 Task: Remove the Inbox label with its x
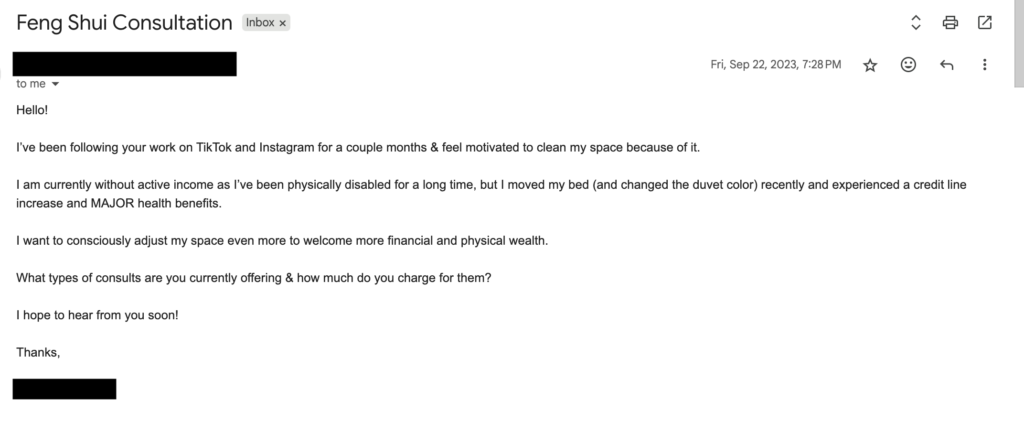[x=282, y=23]
